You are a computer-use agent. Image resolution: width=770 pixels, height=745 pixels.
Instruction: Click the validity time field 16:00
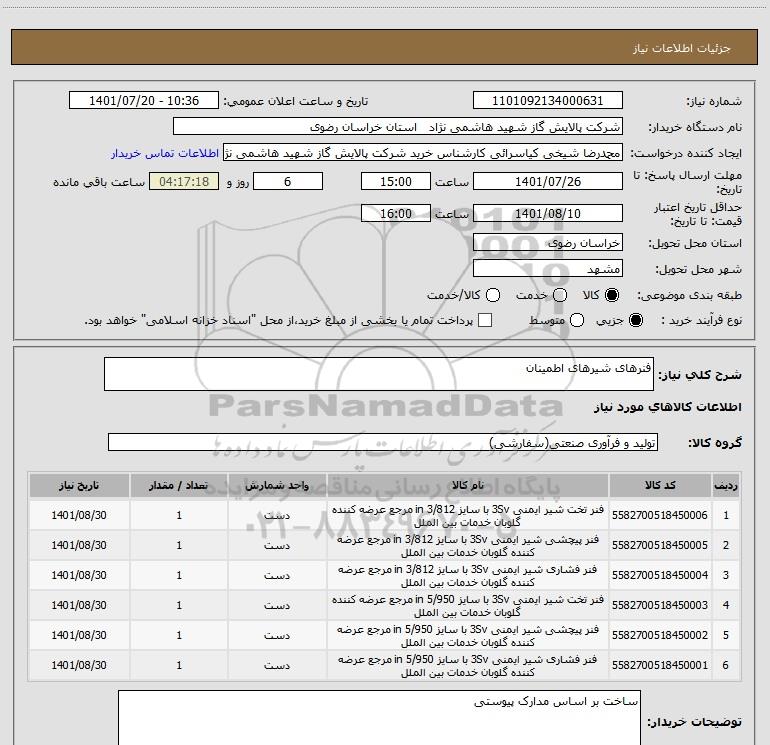pyautogui.click(x=396, y=213)
